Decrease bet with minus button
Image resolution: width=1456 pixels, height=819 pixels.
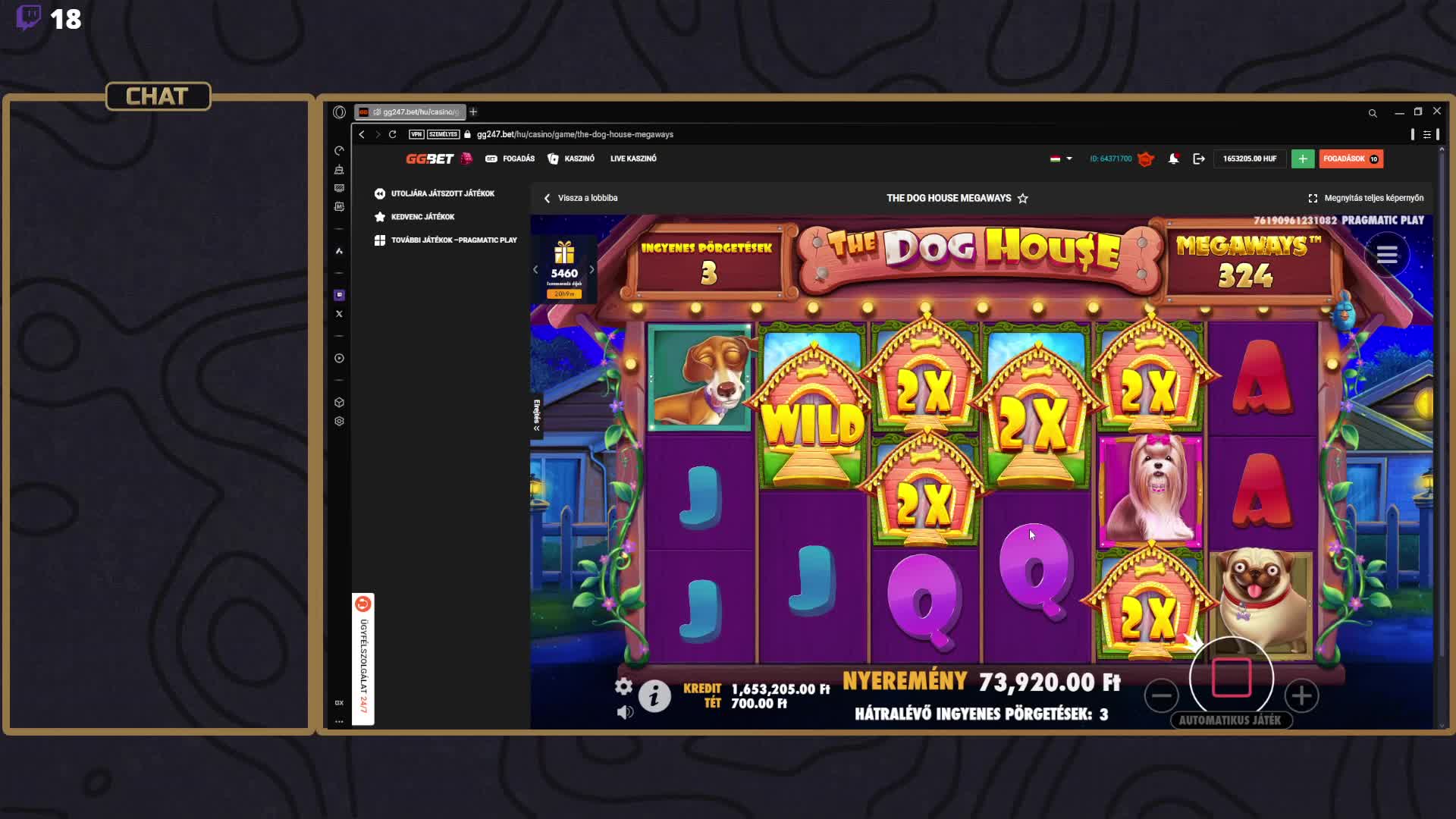[1161, 695]
